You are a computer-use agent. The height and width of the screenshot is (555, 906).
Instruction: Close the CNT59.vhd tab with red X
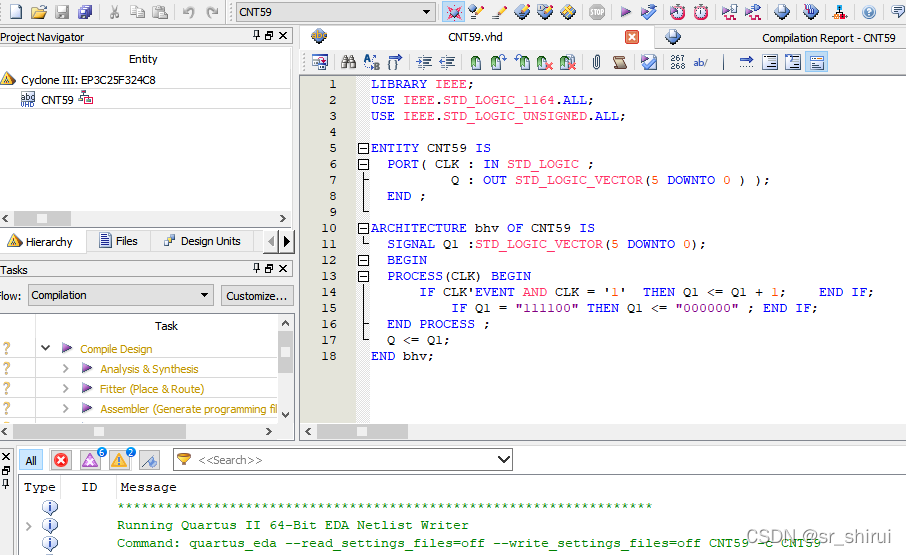632,37
